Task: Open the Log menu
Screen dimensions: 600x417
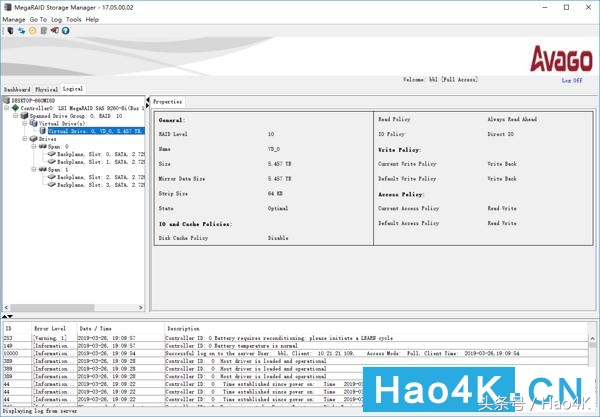Action: pos(56,20)
